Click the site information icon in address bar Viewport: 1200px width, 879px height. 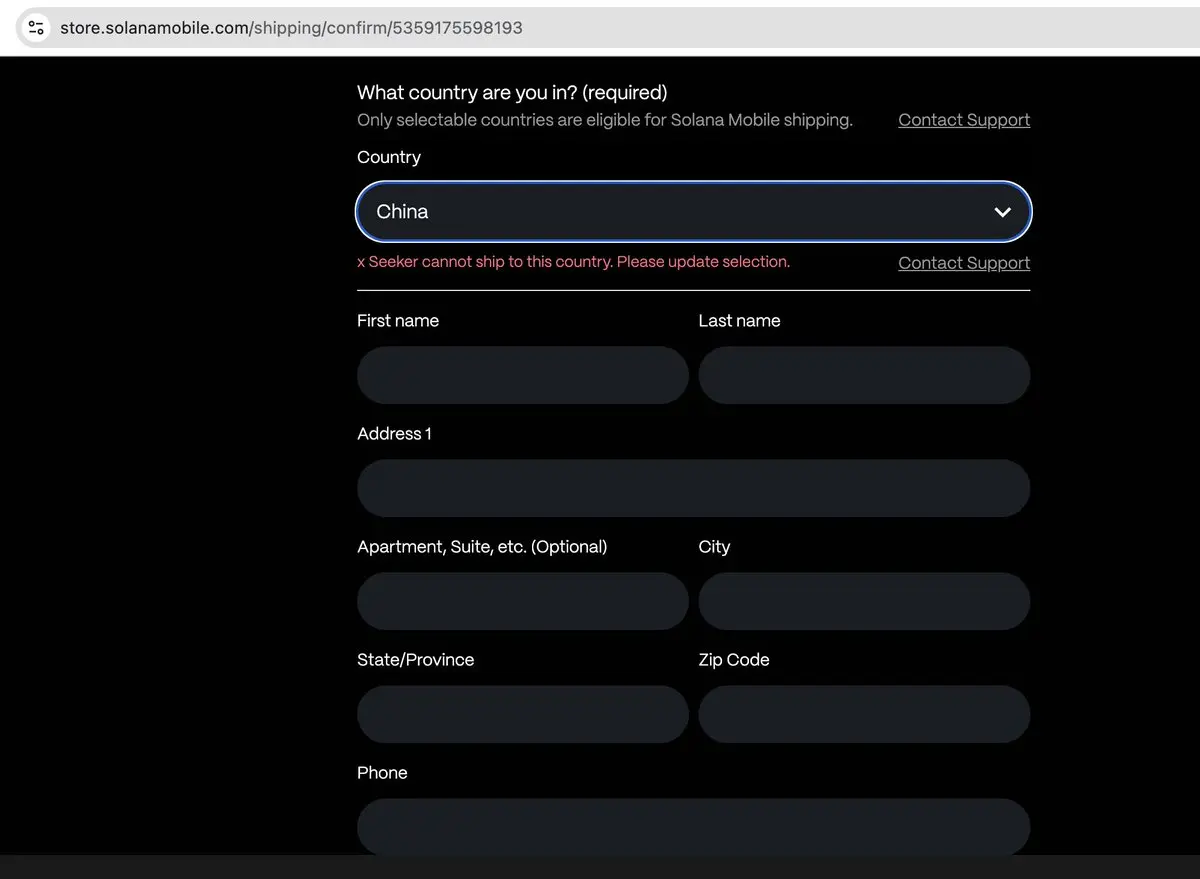point(36,28)
